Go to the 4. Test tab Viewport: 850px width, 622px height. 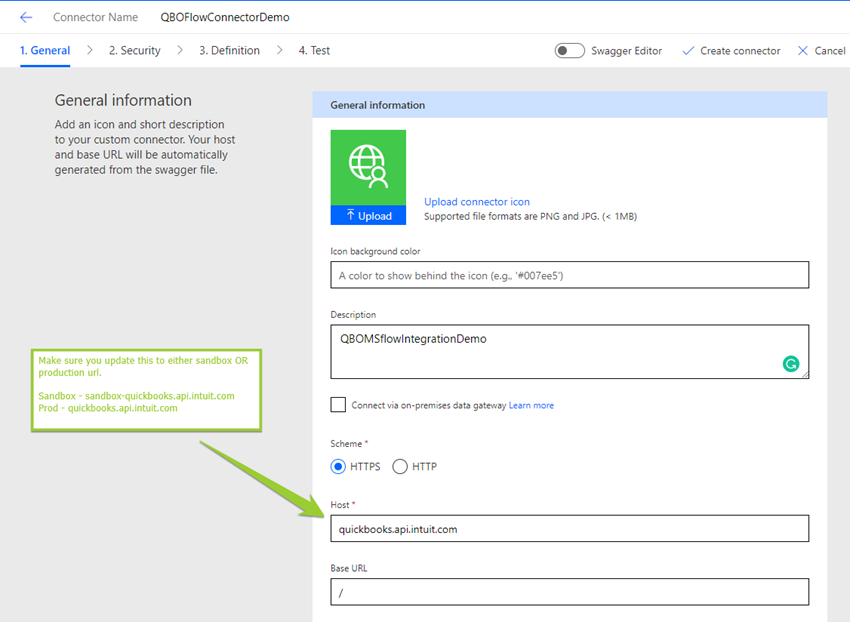313,51
